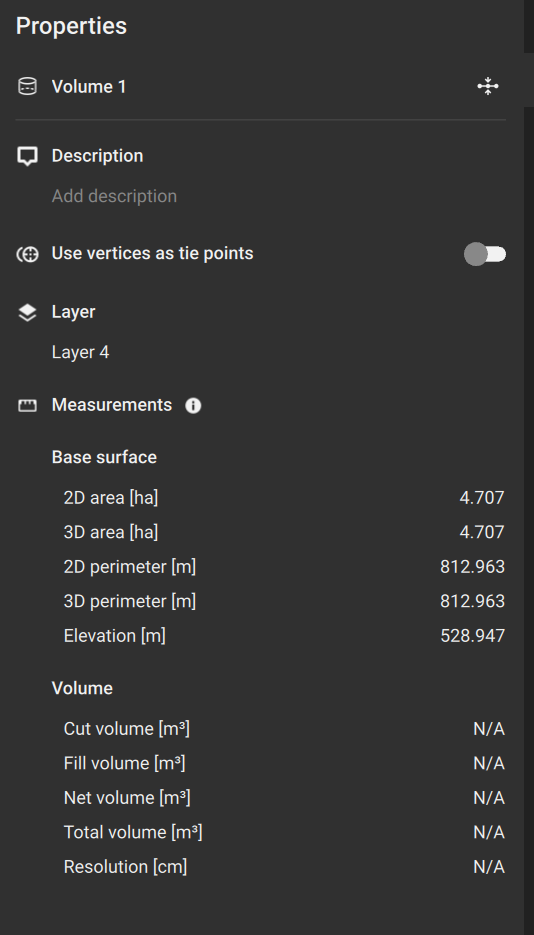Click the Resolution [cm] row label

[125, 867]
